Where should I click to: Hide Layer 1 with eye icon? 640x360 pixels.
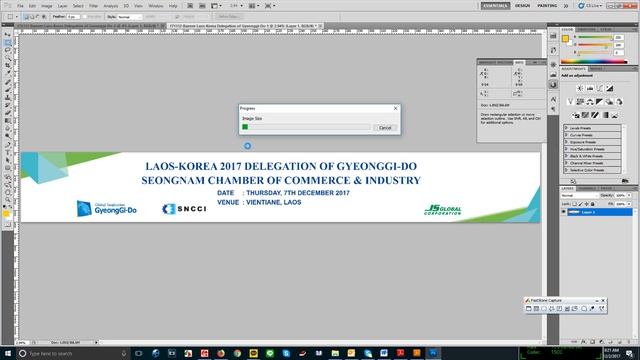click(x=564, y=211)
